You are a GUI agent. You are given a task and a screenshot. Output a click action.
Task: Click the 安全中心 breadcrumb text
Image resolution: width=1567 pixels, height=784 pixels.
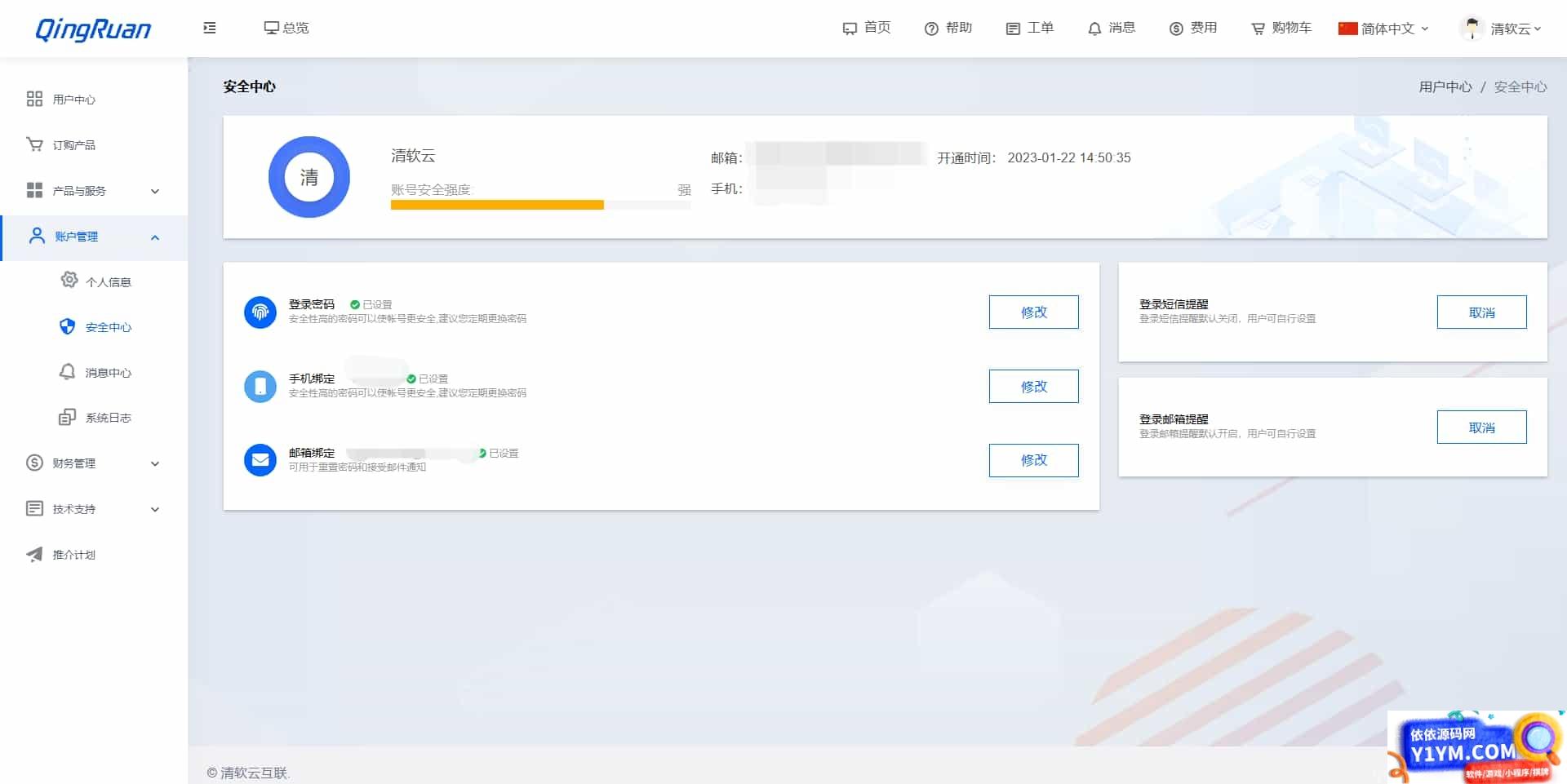(x=1520, y=86)
